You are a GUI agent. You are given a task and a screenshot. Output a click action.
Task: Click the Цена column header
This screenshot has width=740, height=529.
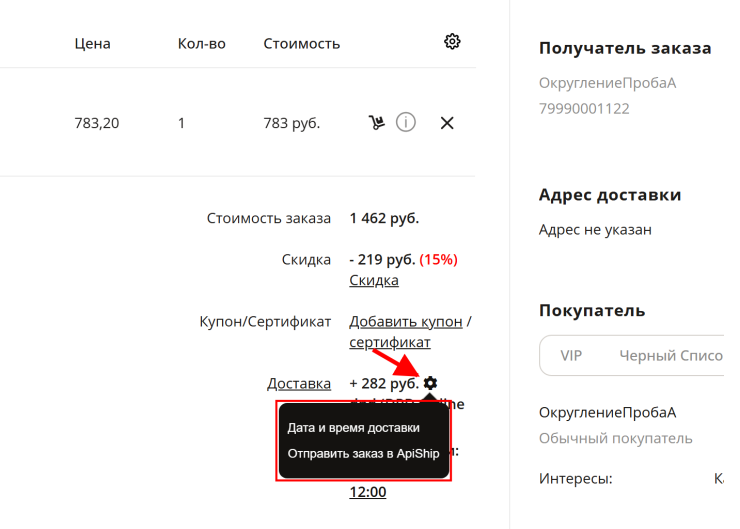pos(92,44)
